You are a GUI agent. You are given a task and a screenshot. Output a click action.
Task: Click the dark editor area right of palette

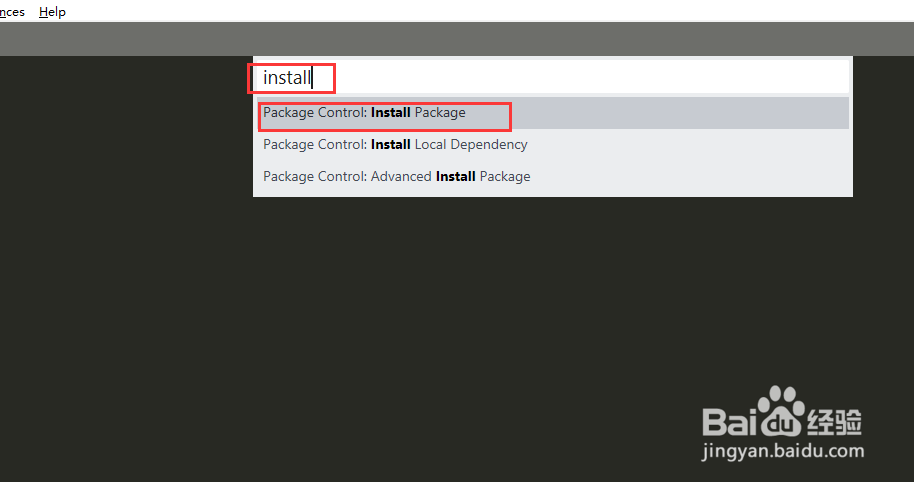click(x=883, y=200)
